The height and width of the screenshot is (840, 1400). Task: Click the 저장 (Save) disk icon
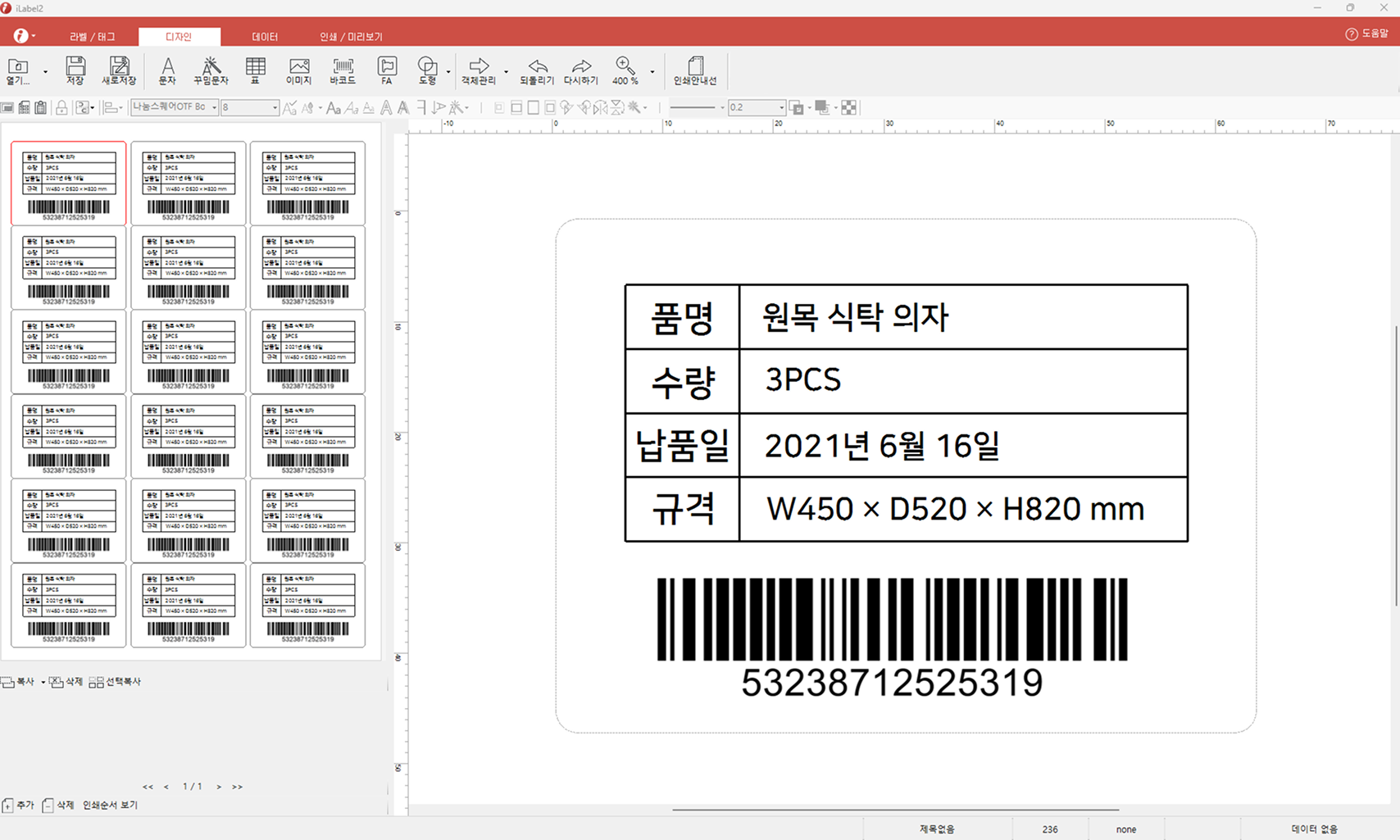75,66
